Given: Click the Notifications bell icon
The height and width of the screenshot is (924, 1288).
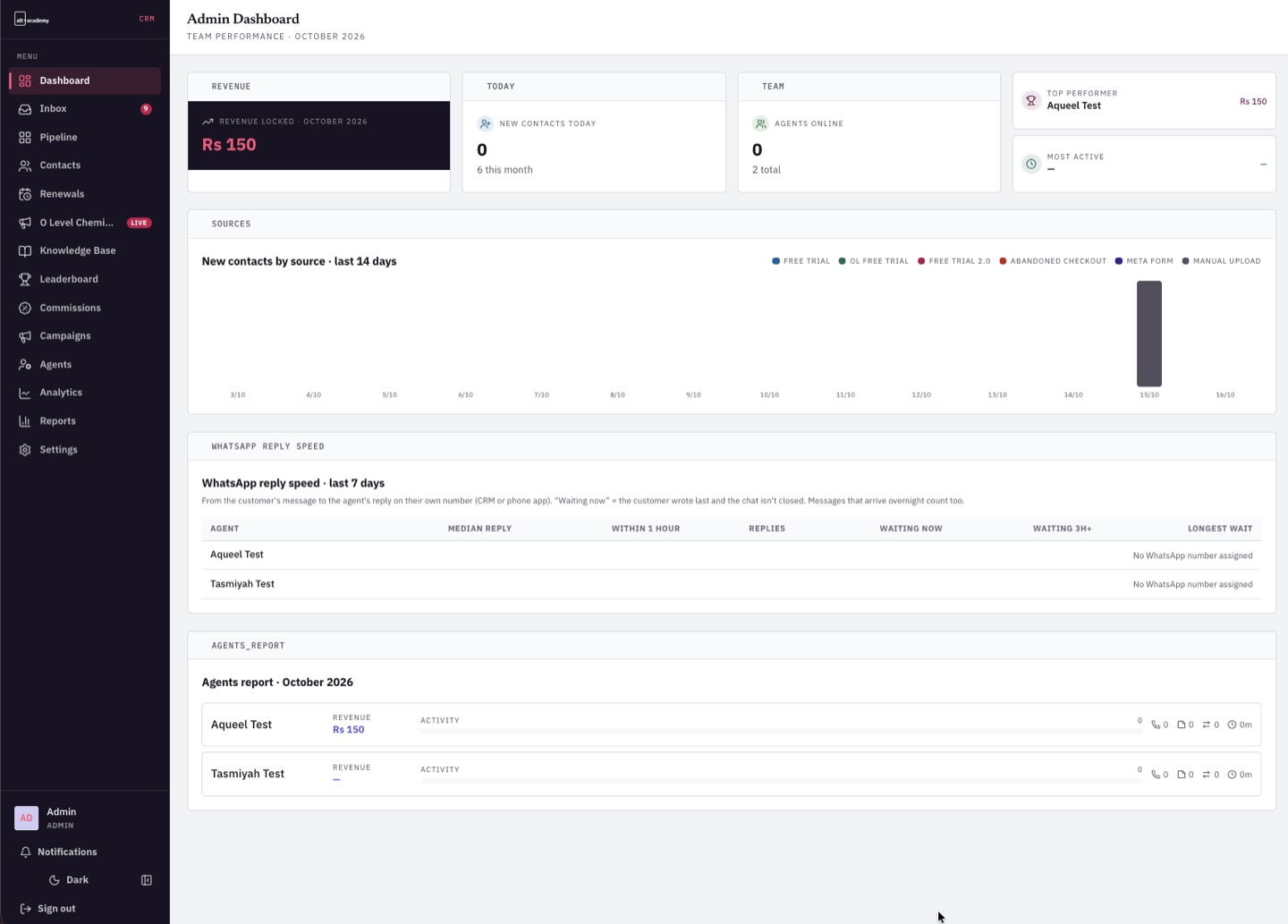Looking at the screenshot, I should pyautogui.click(x=25, y=852).
